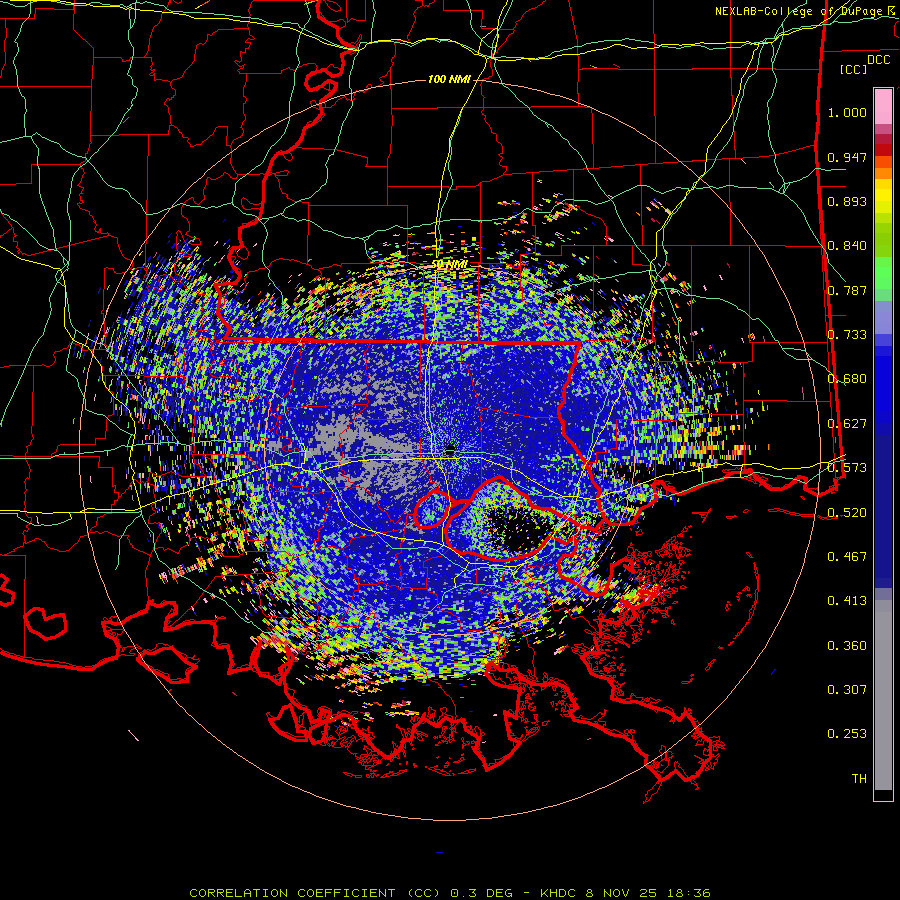Click the 0.573 color scale value
Viewport: 900px width, 900px height.
coord(847,468)
